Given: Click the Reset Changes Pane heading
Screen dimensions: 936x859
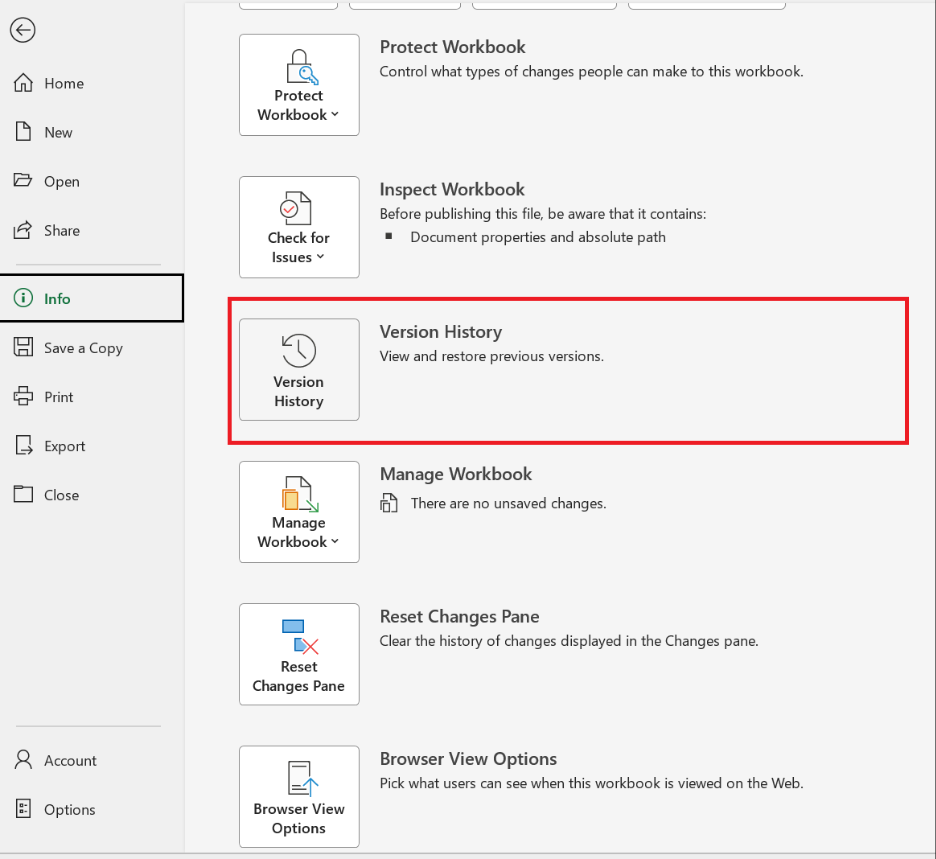Looking at the screenshot, I should point(459,617).
